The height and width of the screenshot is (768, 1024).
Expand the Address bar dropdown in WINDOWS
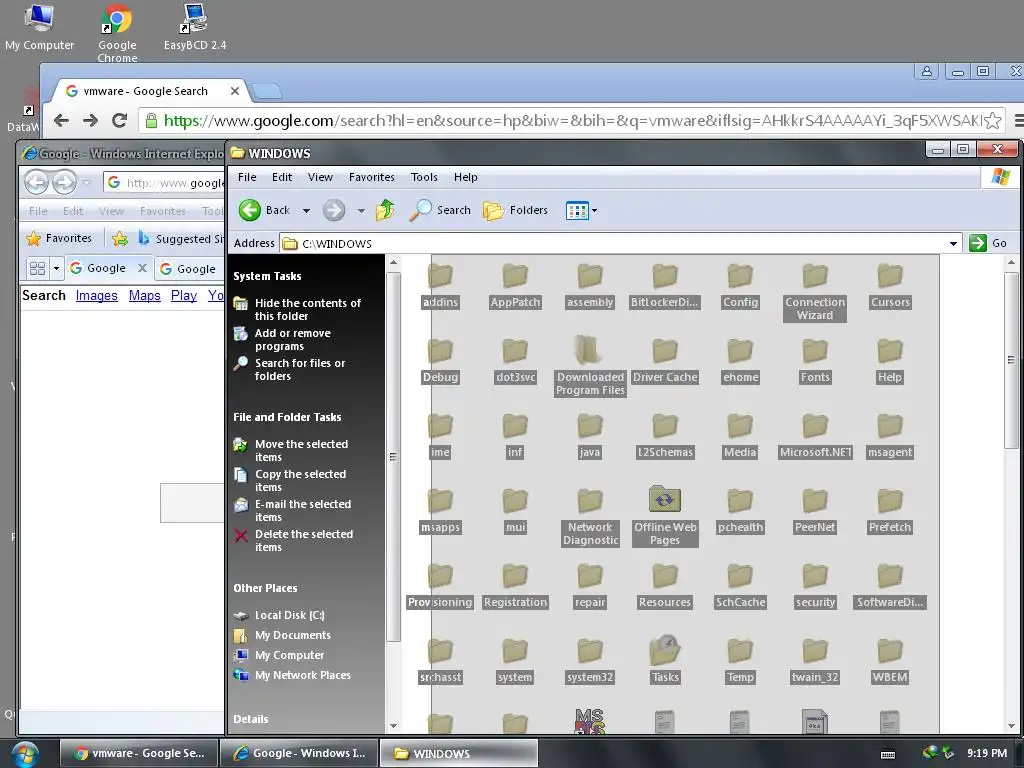pyautogui.click(x=953, y=244)
